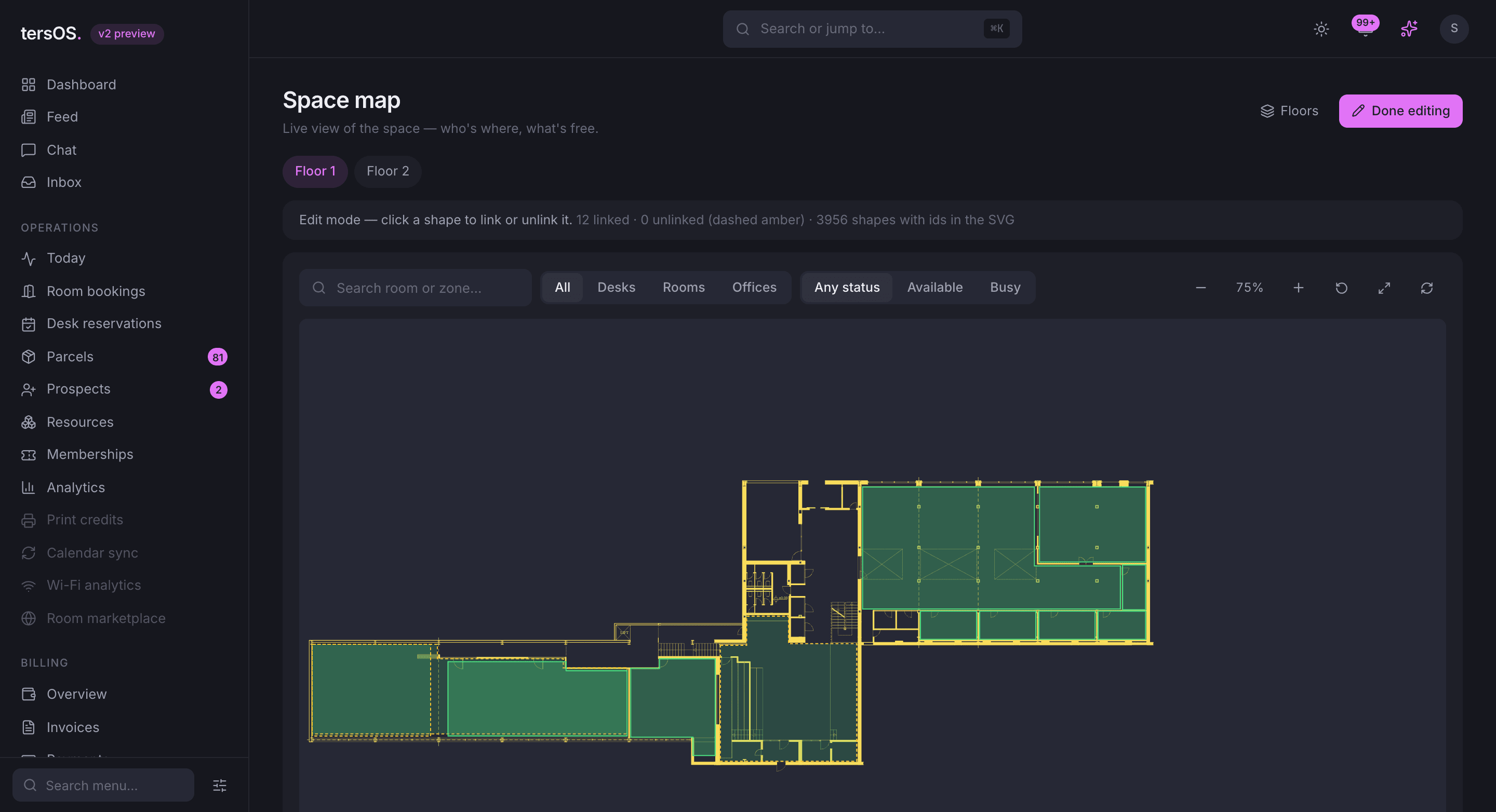Focus the Search or jump to field
The width and height of the screenshot is (1496, 812).
point(872,29)
